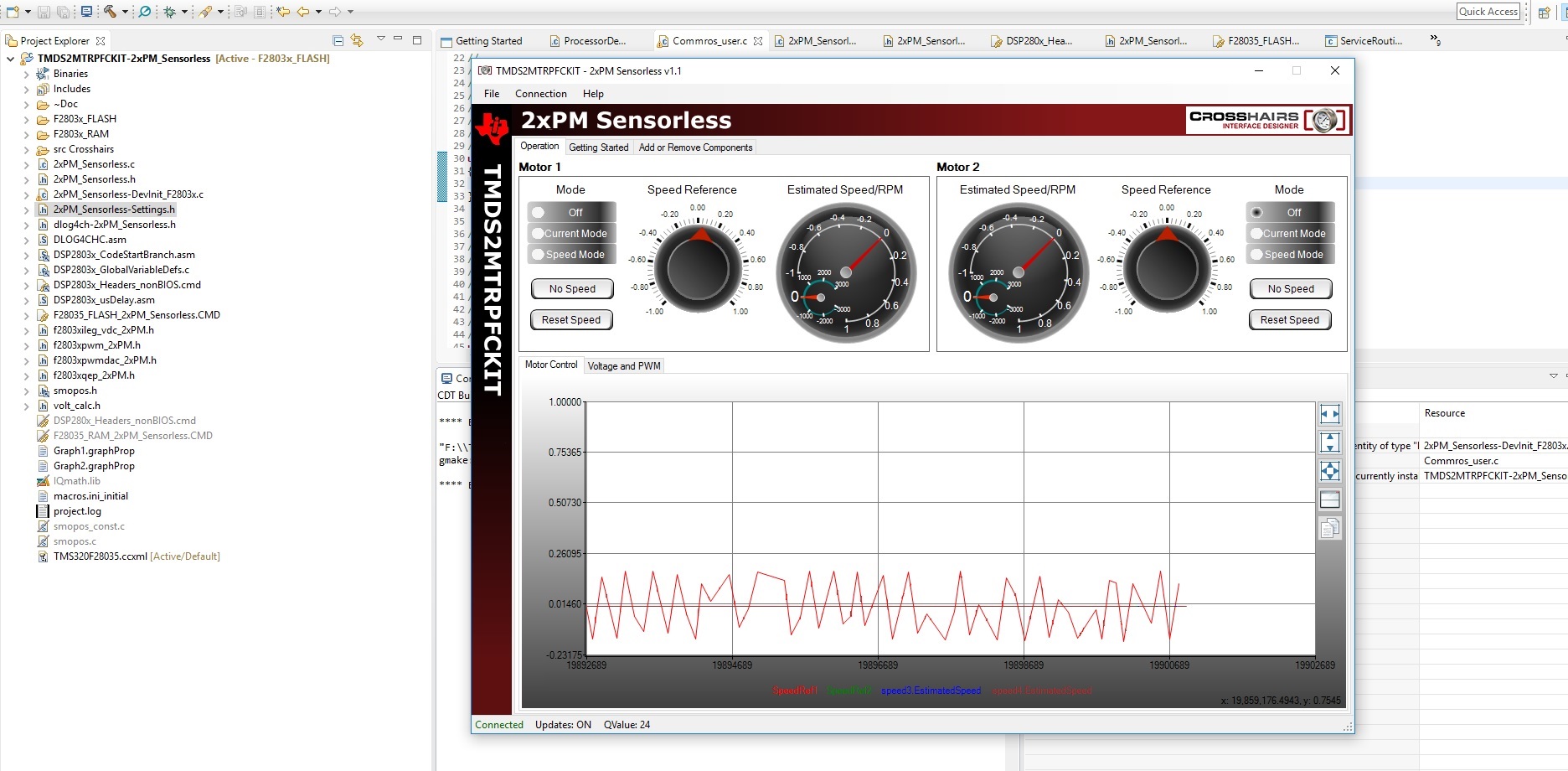Switch to the Getting Started tab in 2xPM
Viewport: 1568px width, 771px height.
[x=599, y=147]
